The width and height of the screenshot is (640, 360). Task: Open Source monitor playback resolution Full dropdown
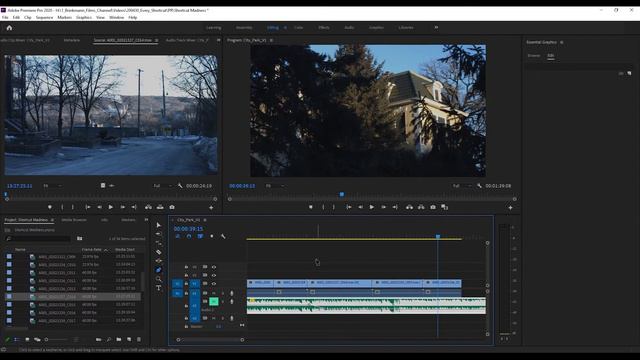[162, 186]
